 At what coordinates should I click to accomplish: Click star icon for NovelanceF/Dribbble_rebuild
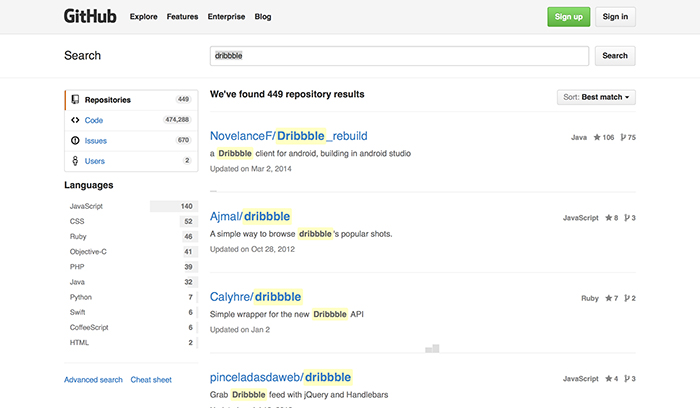(597, 137)
